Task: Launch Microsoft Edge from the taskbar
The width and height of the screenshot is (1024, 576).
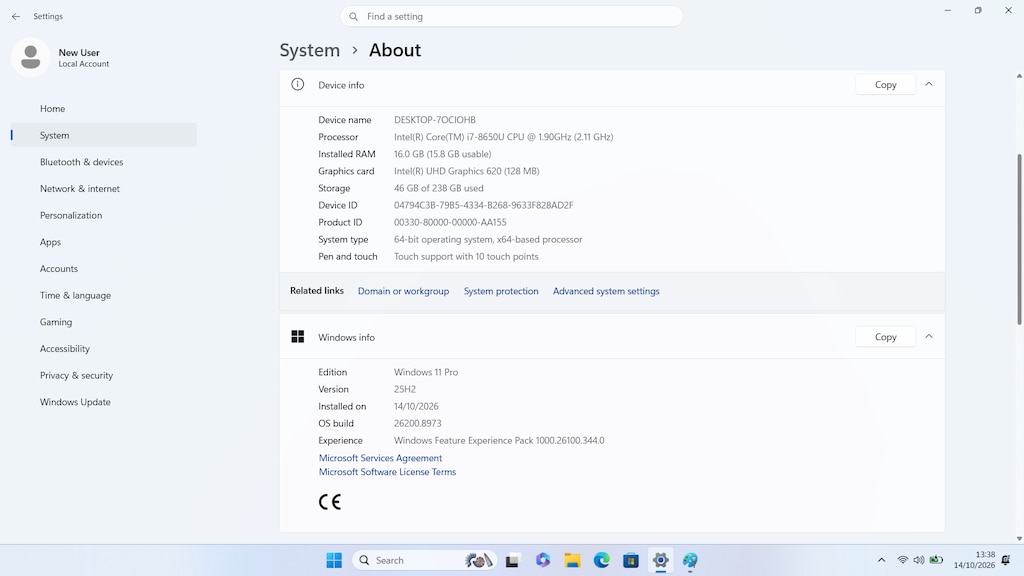Action: coord(601,560)
